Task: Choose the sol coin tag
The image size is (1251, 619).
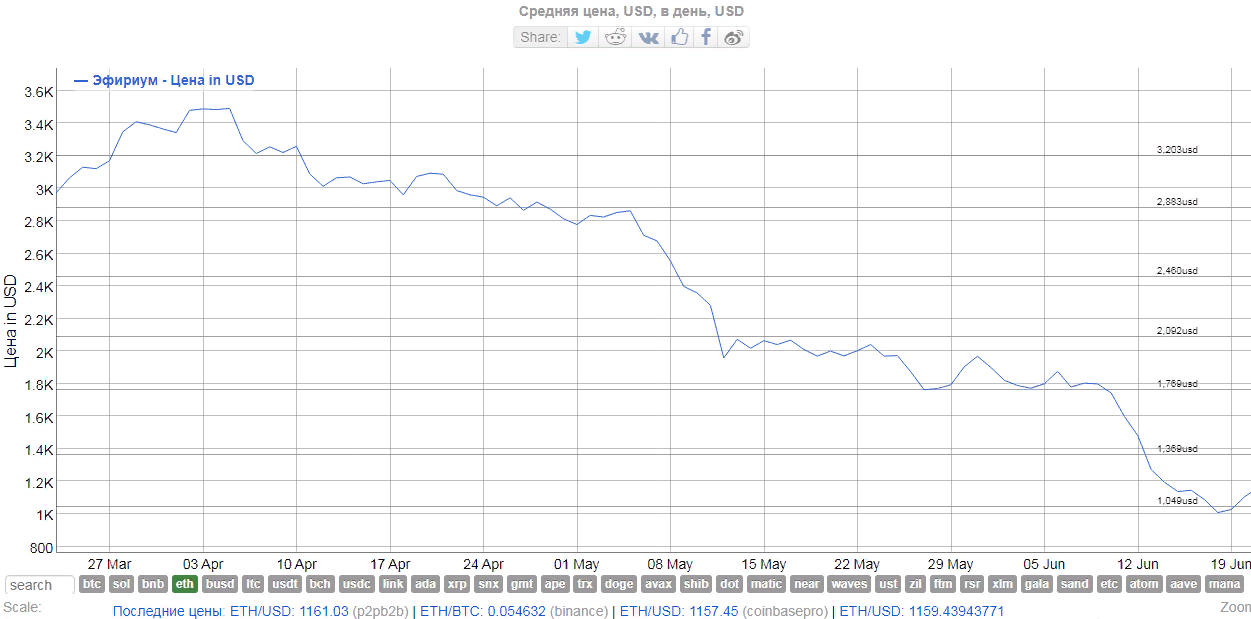Action: (122, 584)
